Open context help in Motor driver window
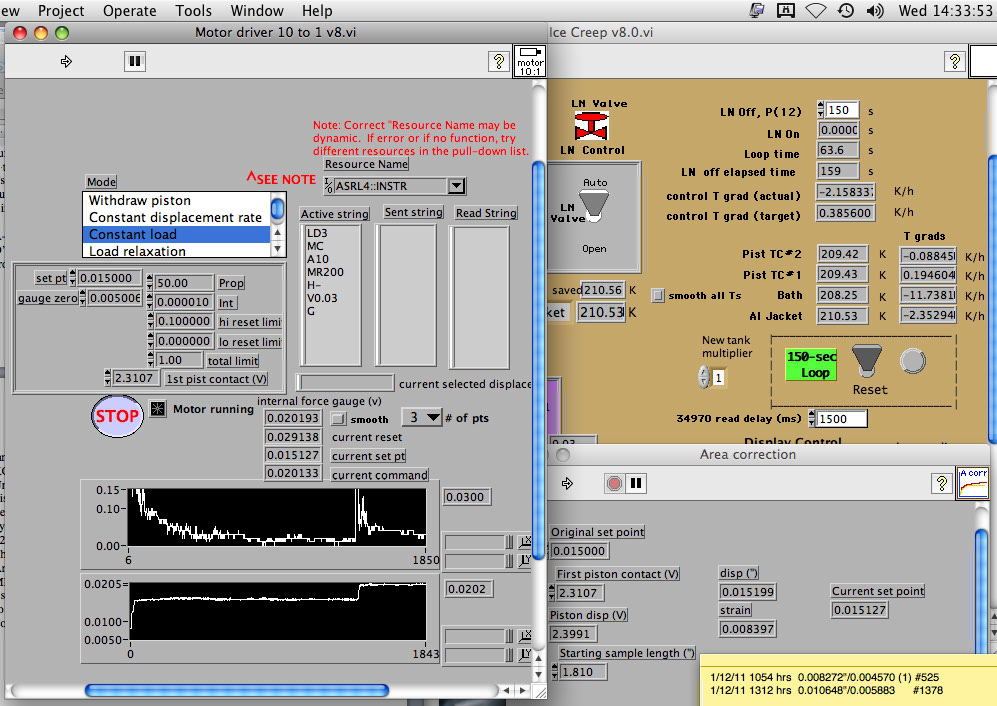This screenshot has height=706, width=997. [498, 61]
